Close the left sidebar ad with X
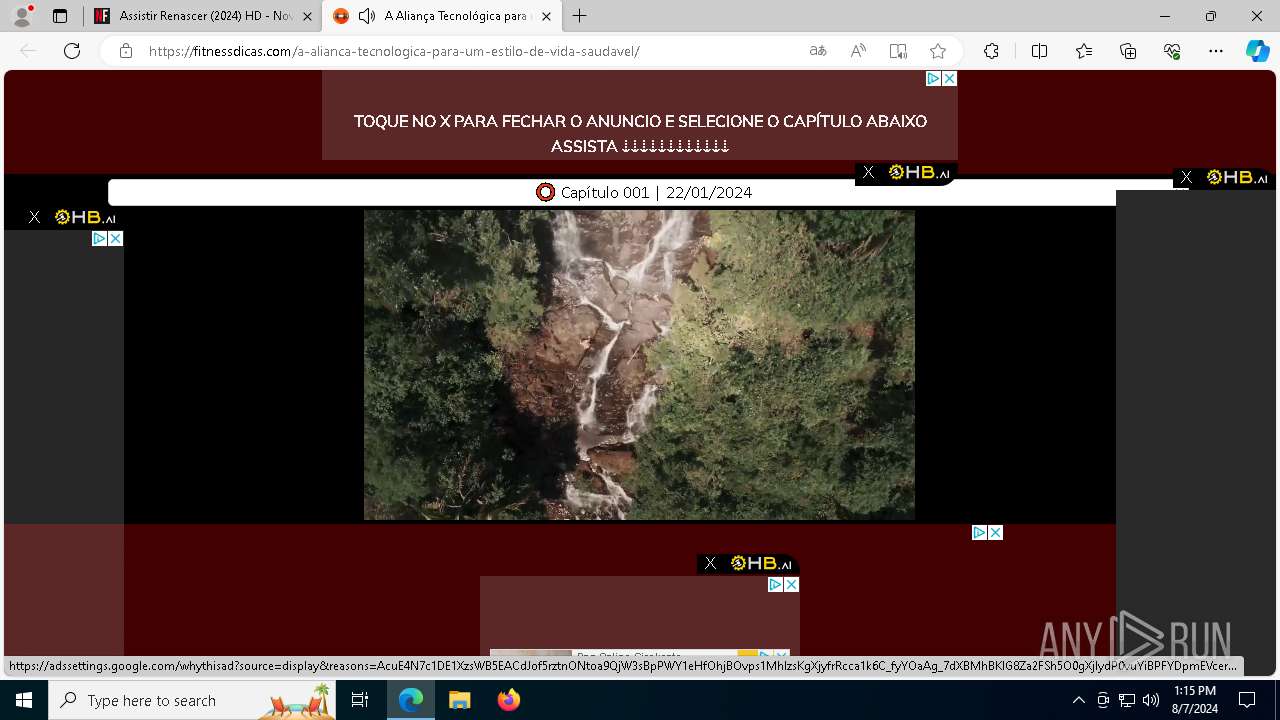The width and height of the screenshot is (1280, 720). (x=116, y=238)
